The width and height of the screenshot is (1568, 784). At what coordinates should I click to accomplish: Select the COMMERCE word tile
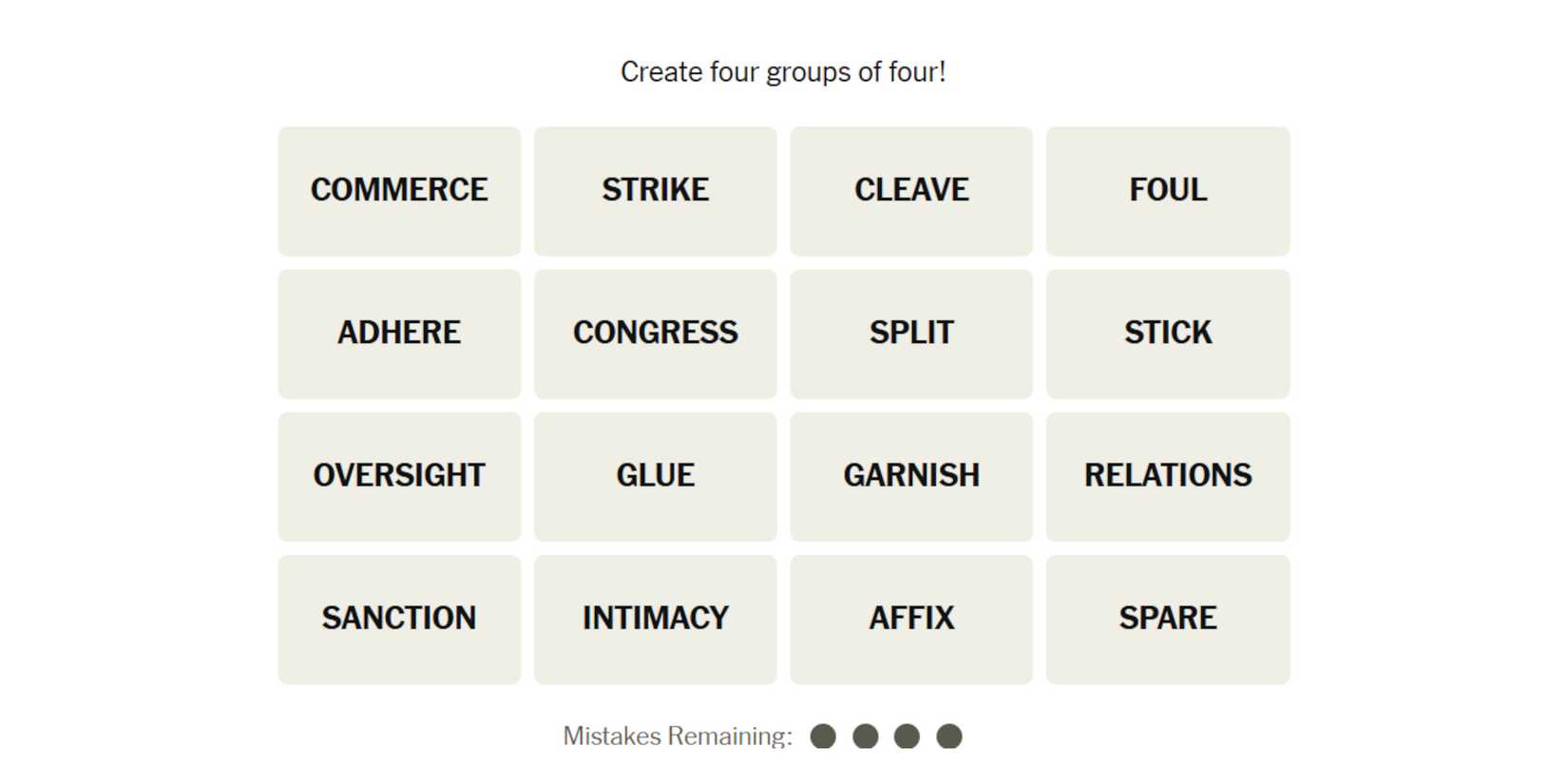(399, 191)
